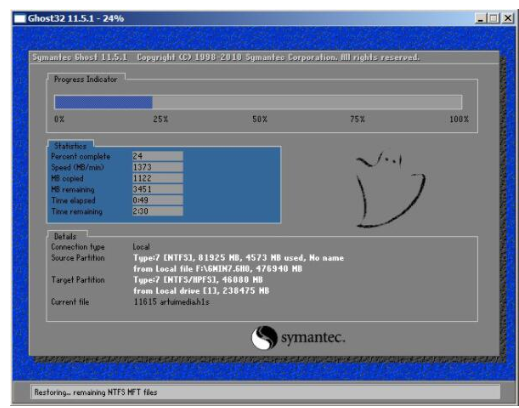
Task: Click the 75% progress mark label
Action: [x=357, y=119]
